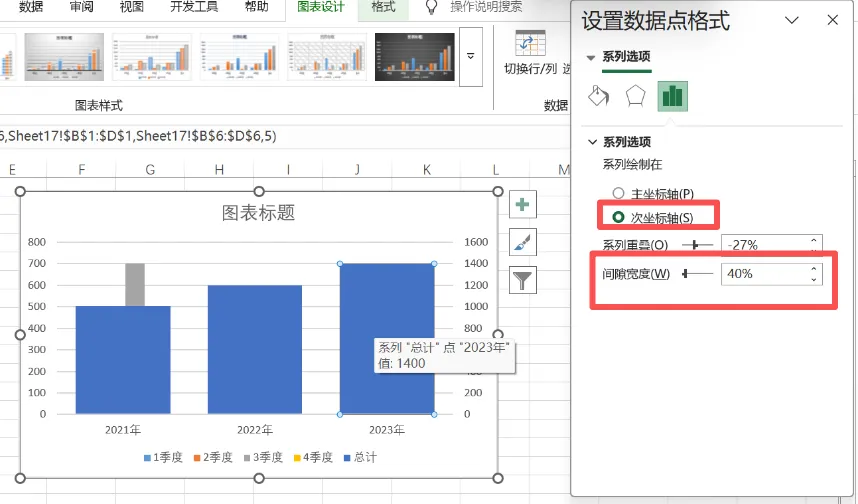Viewport: 858px width, 504px height.
Task: Click the Chart Filters funnel button
Action: tap(523, 280)
